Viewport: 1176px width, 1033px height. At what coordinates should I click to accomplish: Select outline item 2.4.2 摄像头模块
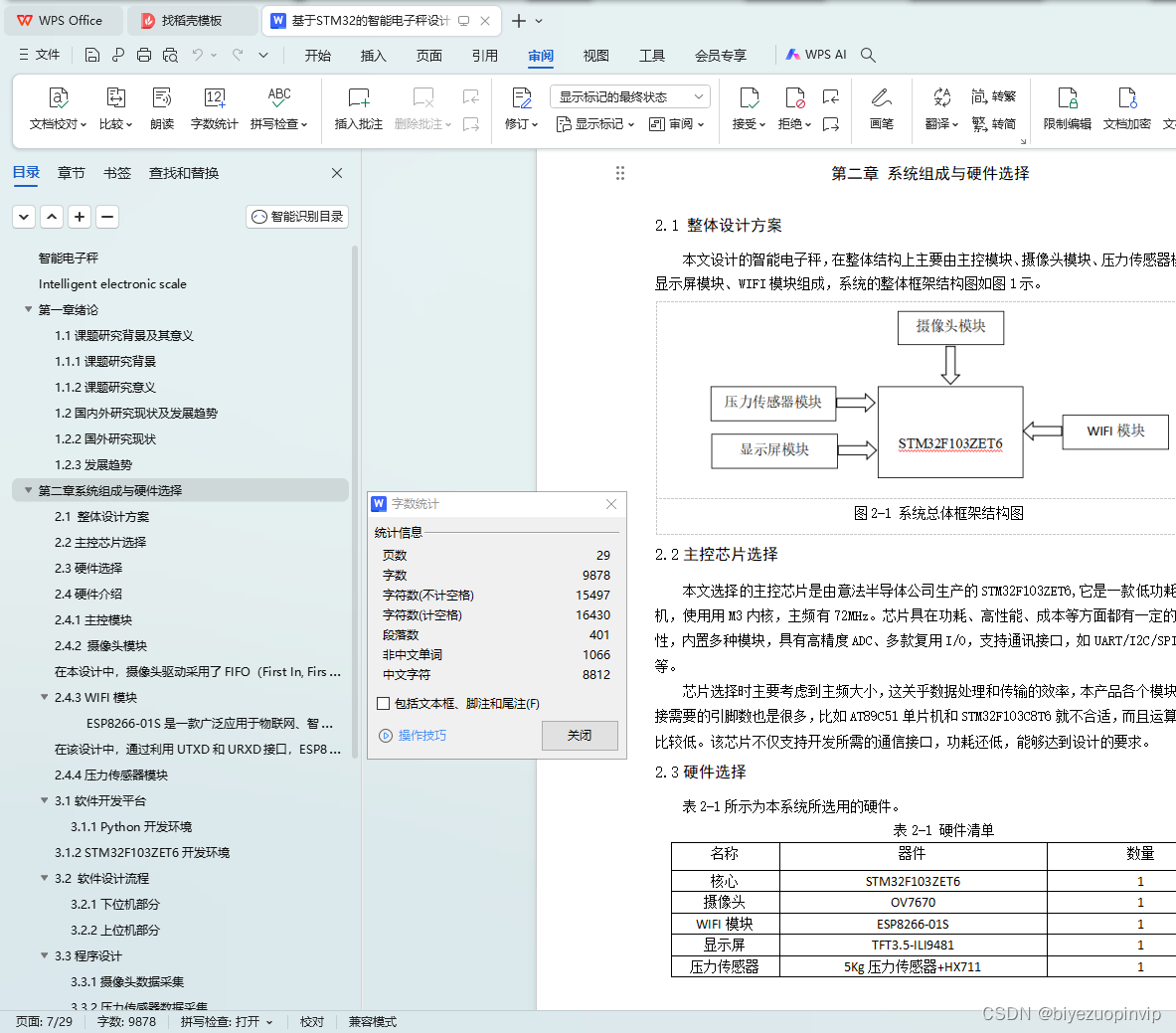click(100, 645)
